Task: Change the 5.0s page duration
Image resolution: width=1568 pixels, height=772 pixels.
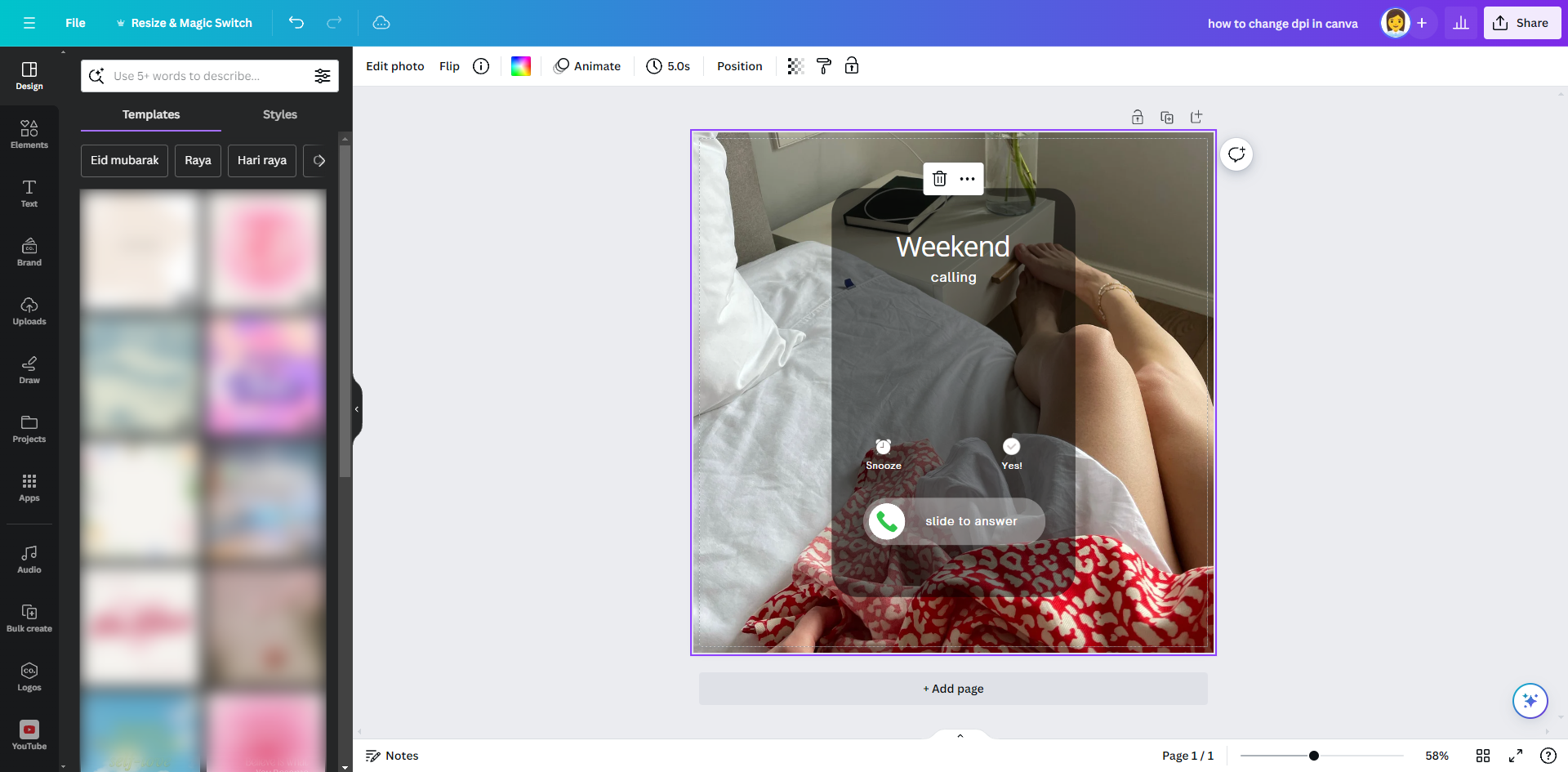Action: (x=668, y=66)
